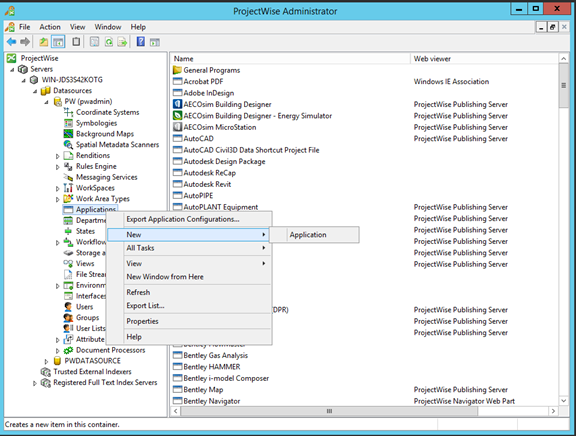Screen dimensions: 576x436
Task: Collapse the Servers tree node
Action: (x=12, y=69)
